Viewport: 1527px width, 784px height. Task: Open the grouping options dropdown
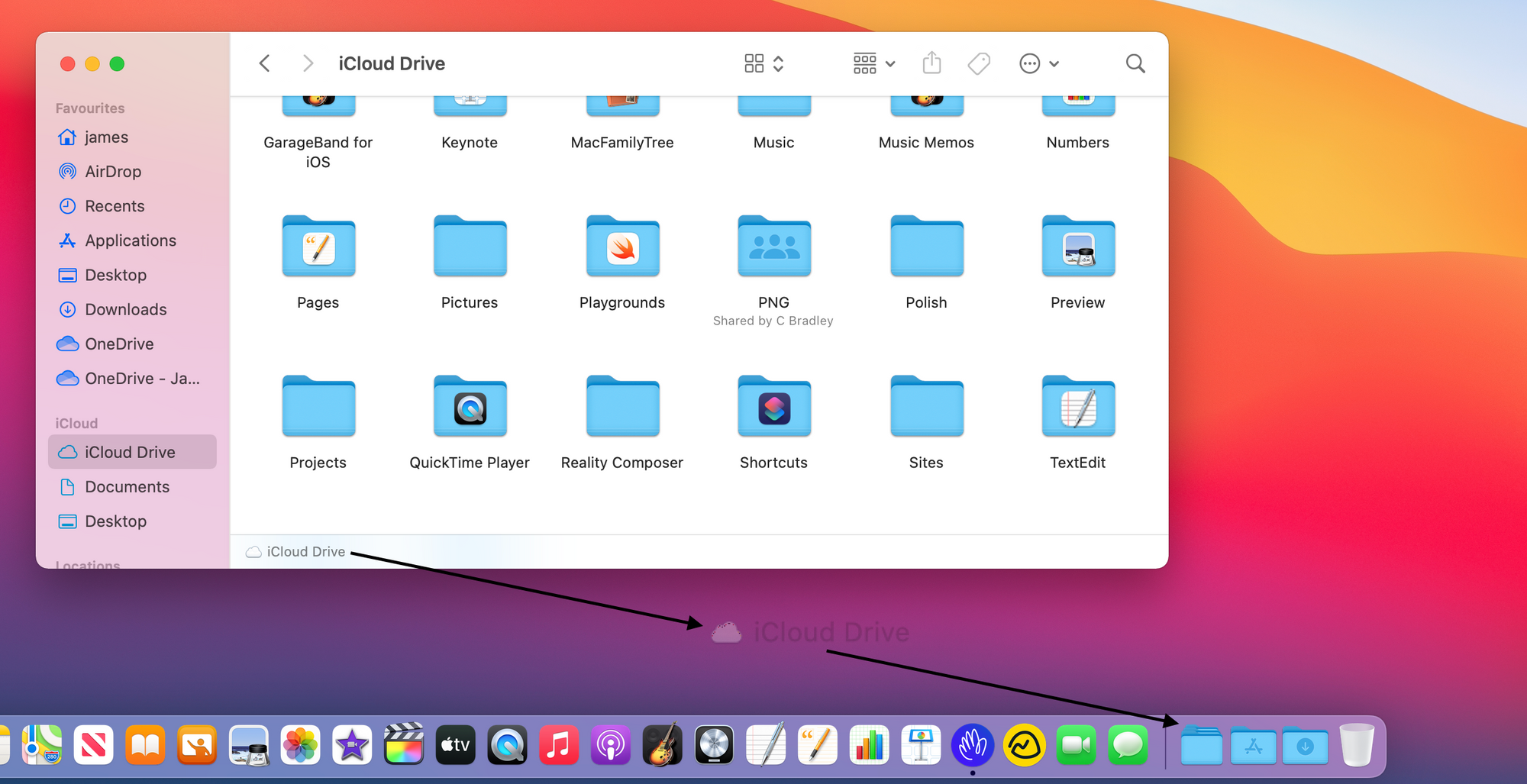(873, 63)
